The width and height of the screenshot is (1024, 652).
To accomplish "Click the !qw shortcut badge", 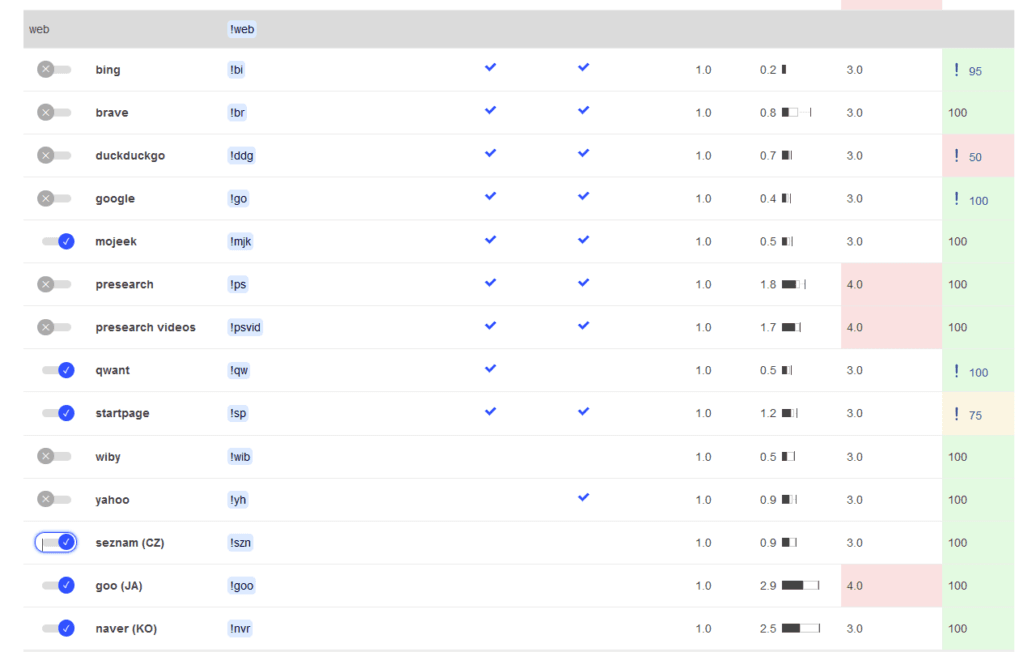I will pos(238,370).
